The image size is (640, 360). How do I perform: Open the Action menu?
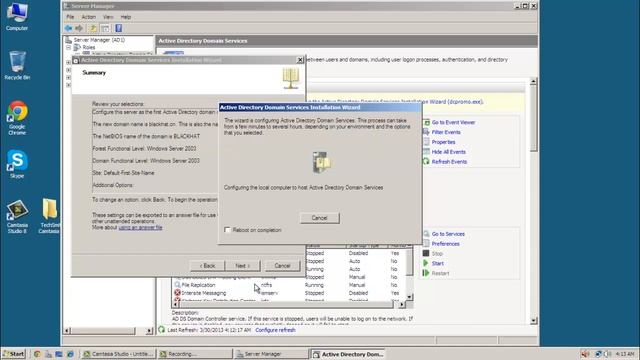click(88, 17)
